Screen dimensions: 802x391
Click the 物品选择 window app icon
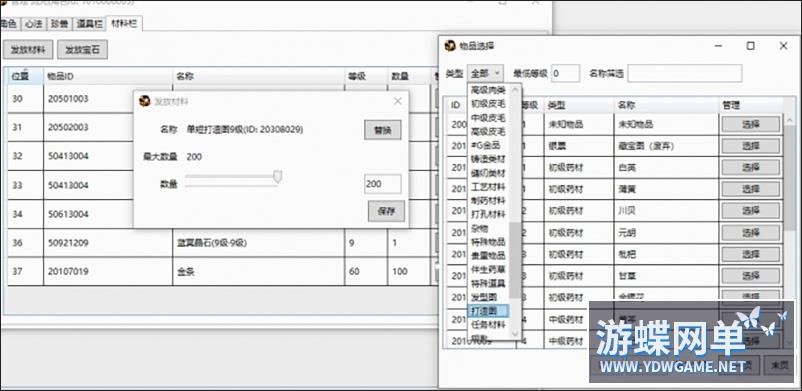[x=450, y=46]
